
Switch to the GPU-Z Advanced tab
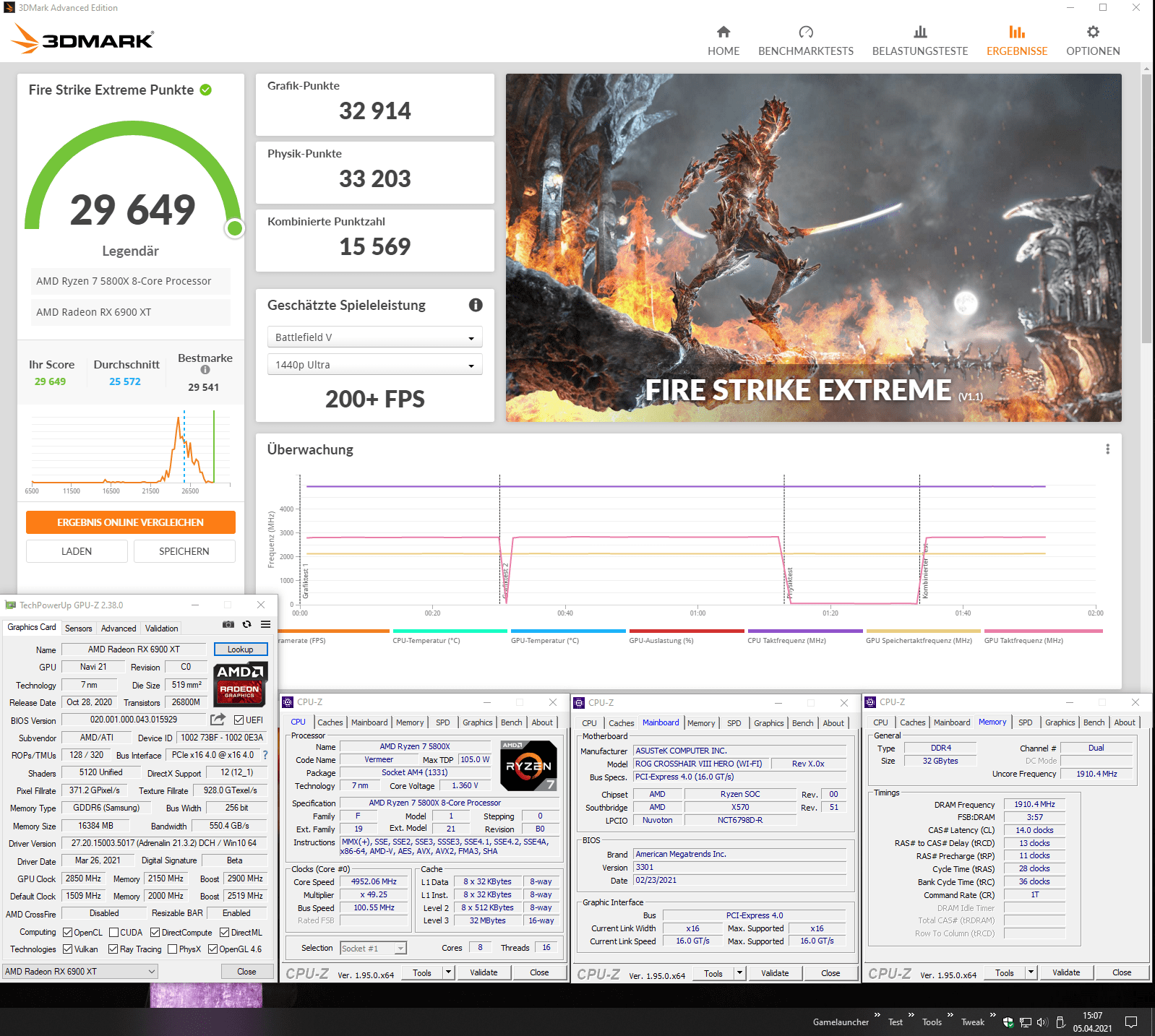click(119, 629)
